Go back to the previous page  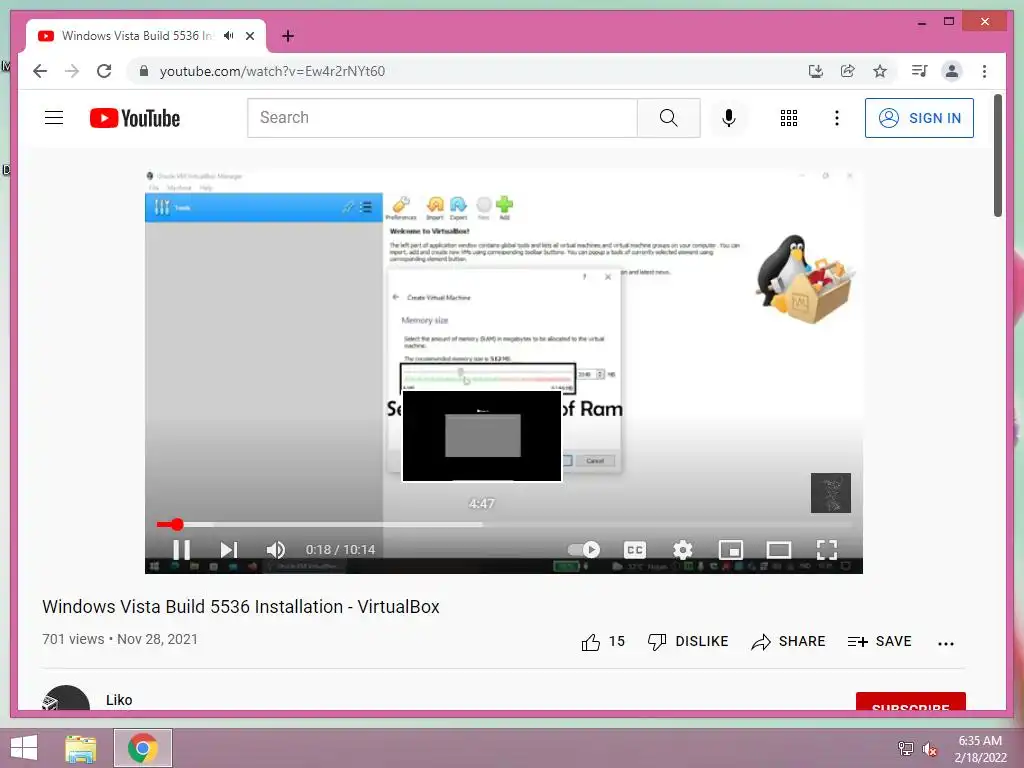click(x=40, y=71)
